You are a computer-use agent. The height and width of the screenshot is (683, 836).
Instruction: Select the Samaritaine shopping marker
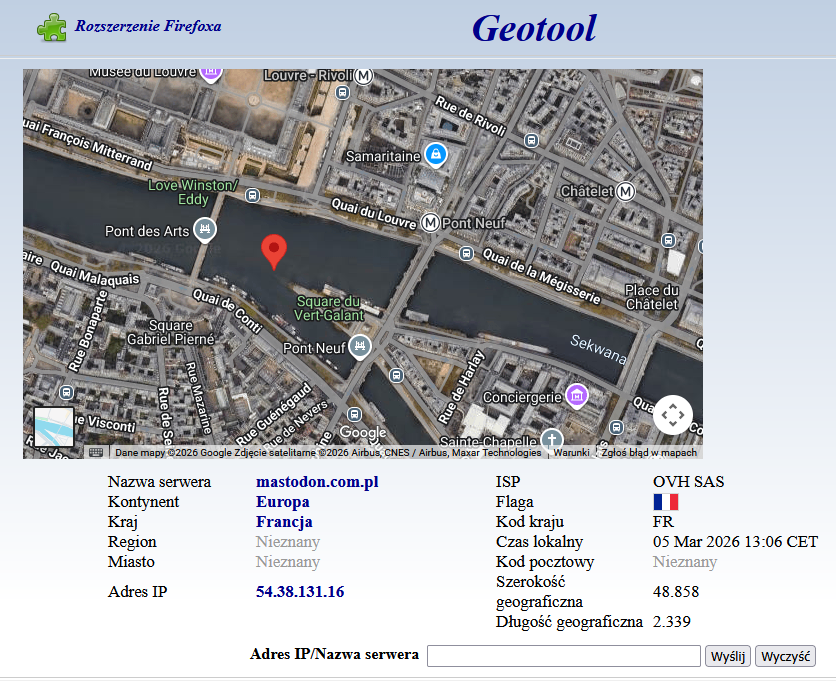pos(435,155)
